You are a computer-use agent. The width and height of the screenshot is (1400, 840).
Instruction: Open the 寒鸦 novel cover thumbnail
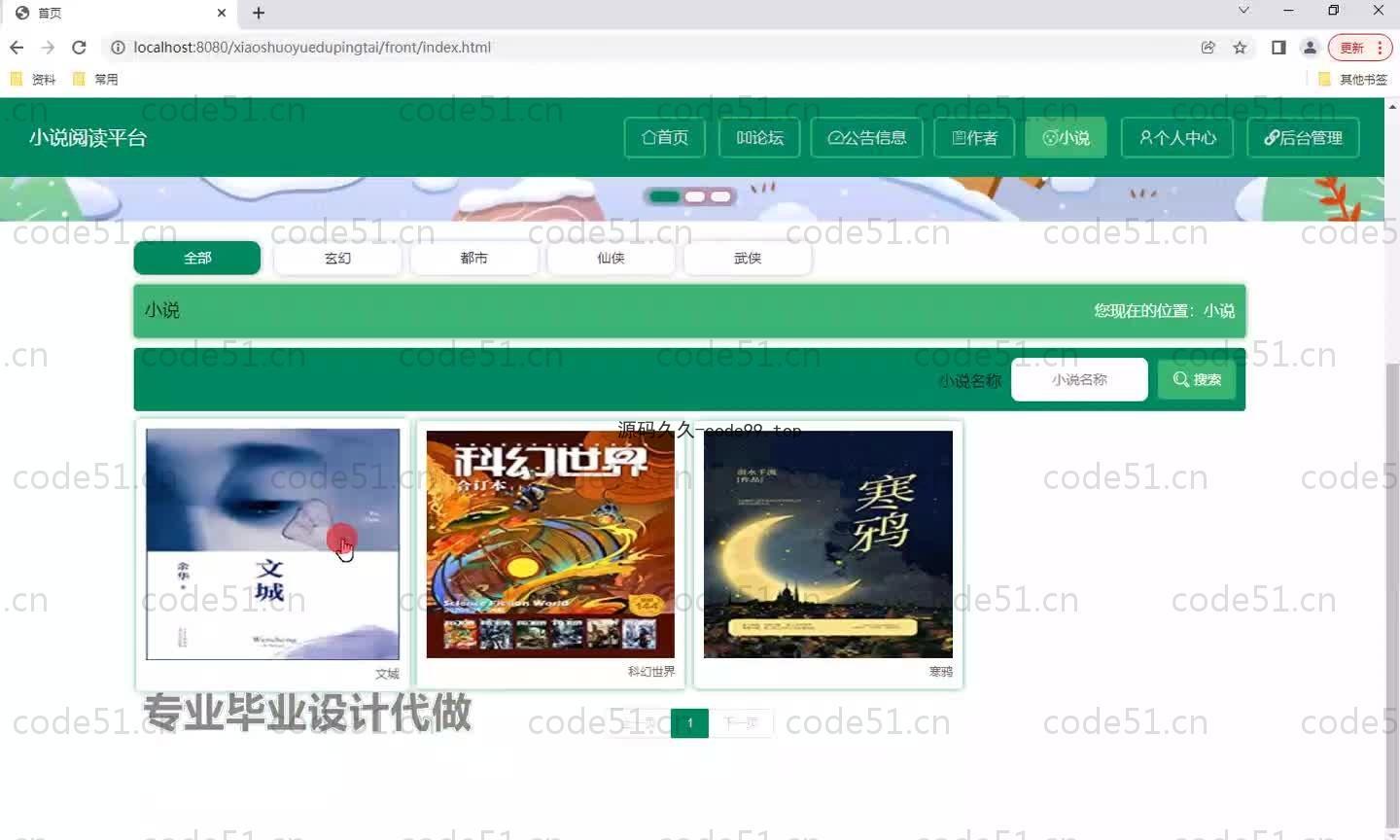(x=827, y=543)
